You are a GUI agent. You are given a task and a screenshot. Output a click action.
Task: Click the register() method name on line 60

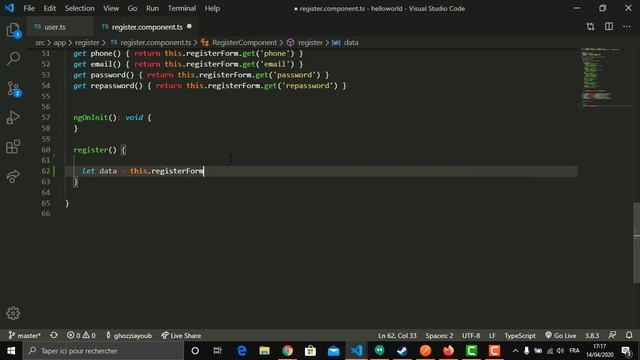tap(91, 150)
